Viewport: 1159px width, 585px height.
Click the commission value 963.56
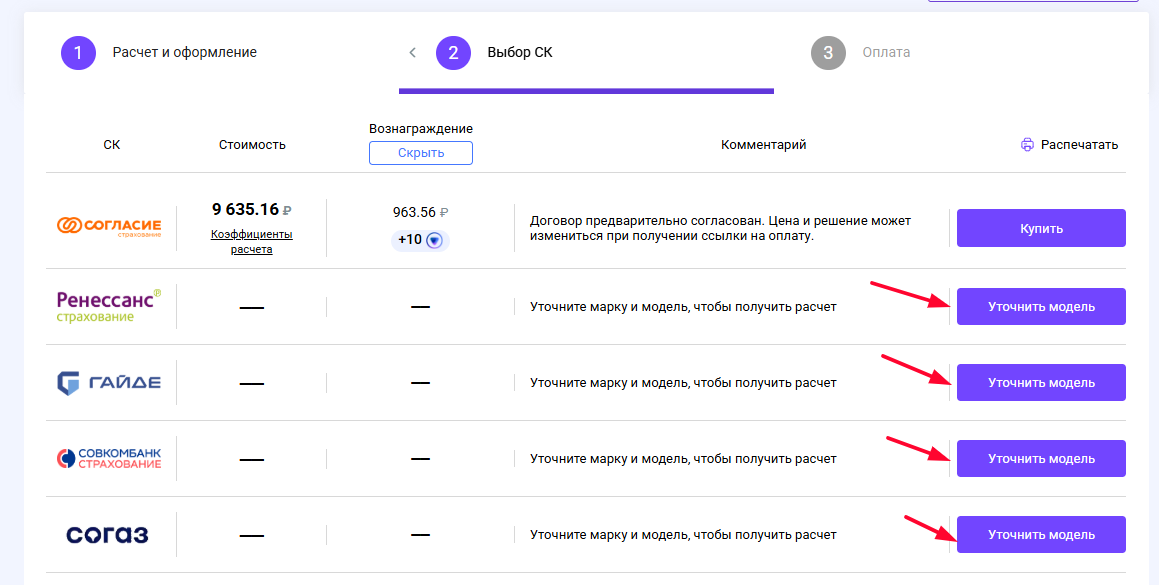click(414, 212)
